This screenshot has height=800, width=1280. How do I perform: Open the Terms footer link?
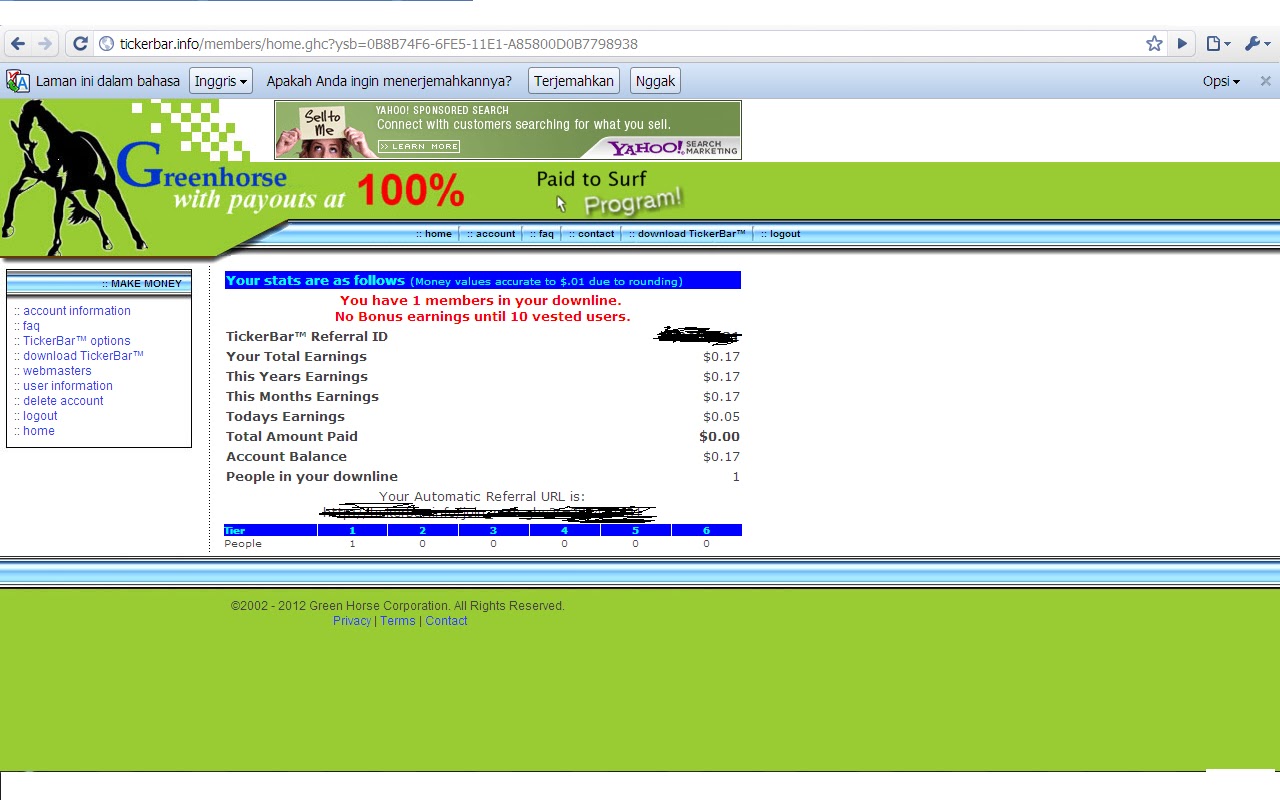pos(397,621)
